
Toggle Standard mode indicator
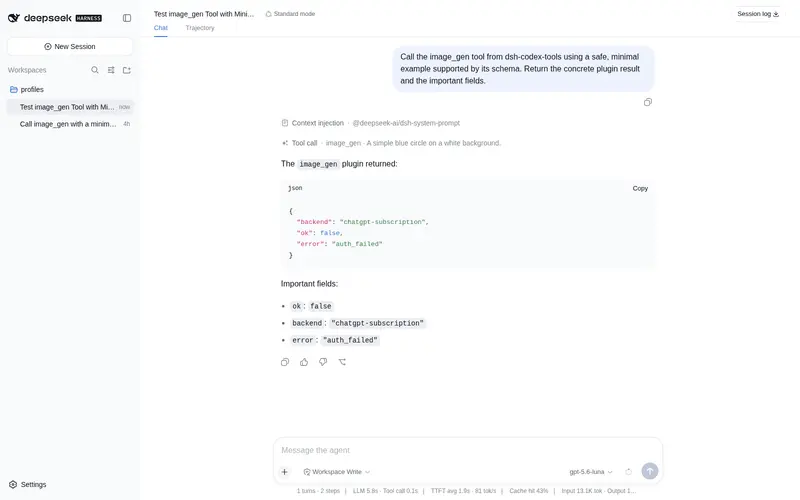[290, 14]
